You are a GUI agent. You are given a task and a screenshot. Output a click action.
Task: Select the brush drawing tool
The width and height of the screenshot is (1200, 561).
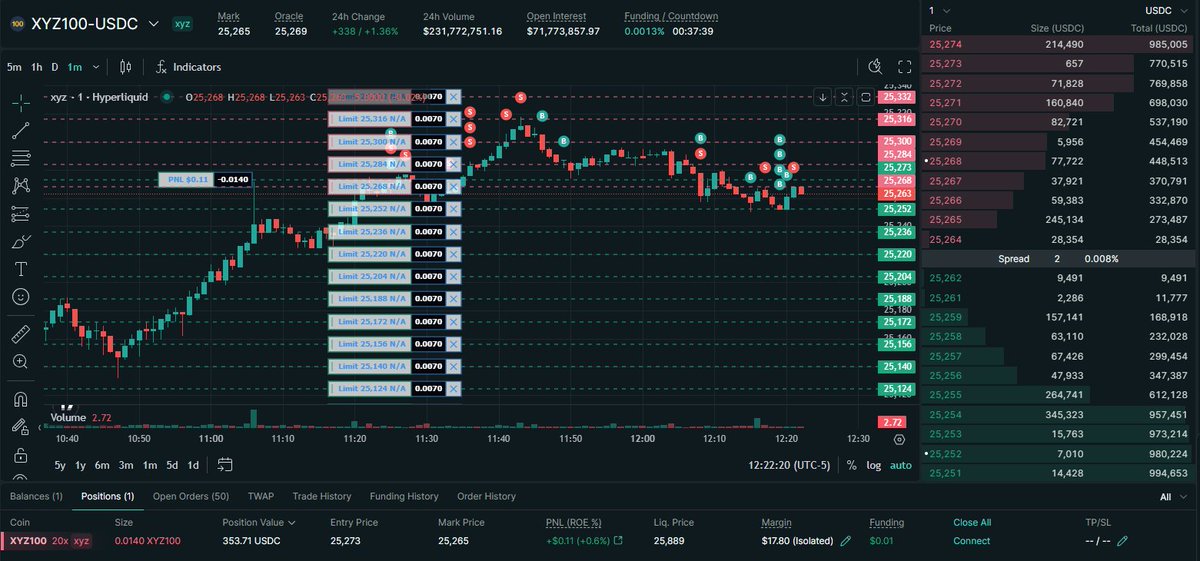(21, 241)
